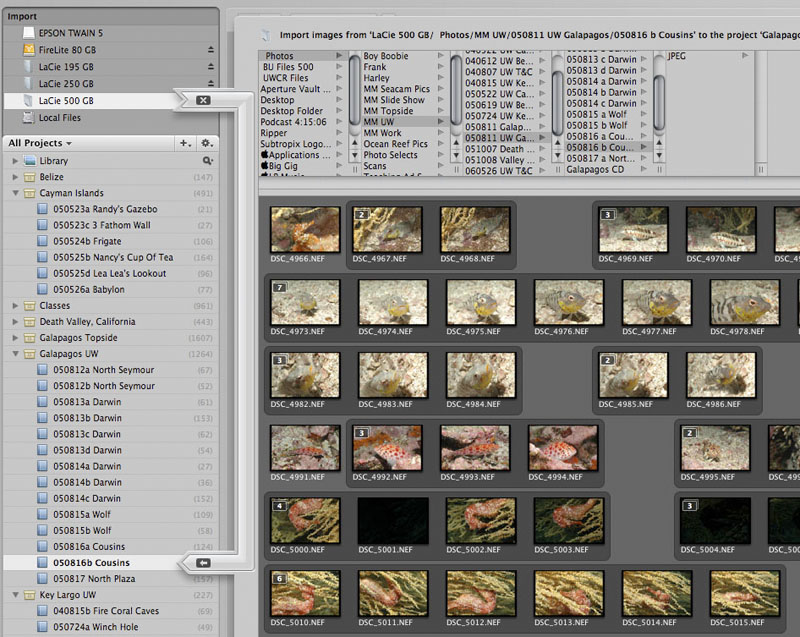
Task: Expand the Belize project folder
Action: click(x=15, y=177)
